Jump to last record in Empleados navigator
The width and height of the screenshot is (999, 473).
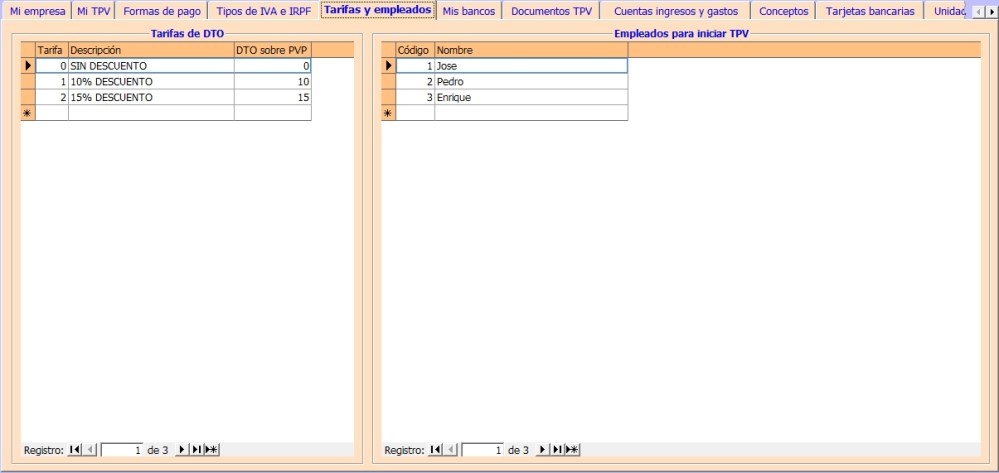tap(556, 450)
